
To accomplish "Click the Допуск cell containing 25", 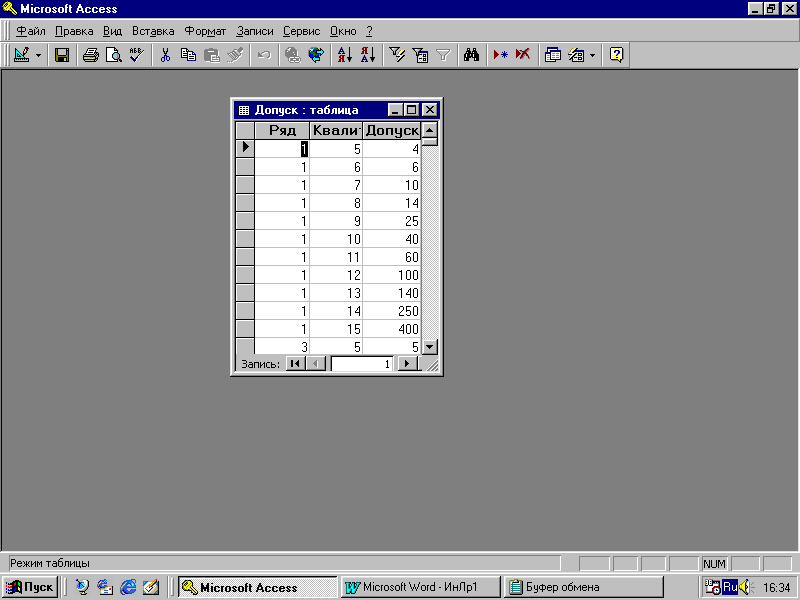I will (x=391, y=221).
